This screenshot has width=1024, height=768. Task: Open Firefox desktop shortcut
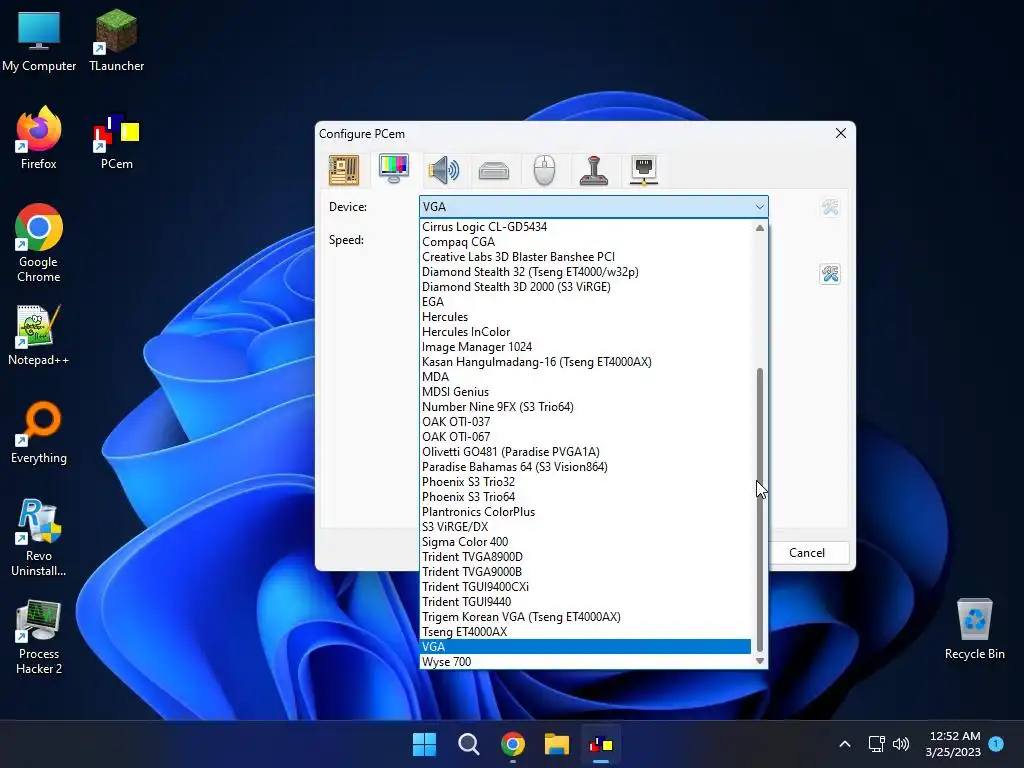coord(39,138)
